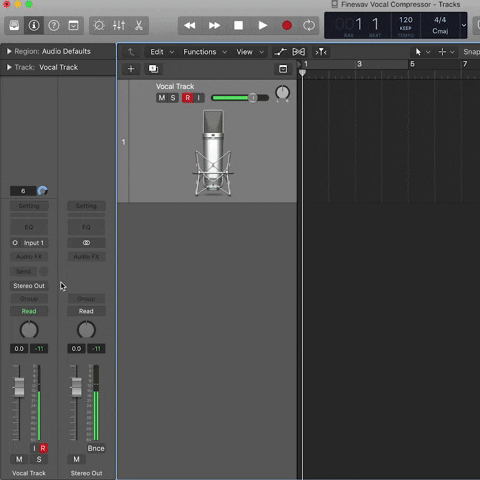Open Quick Help question mark icon

pos(54,25)
